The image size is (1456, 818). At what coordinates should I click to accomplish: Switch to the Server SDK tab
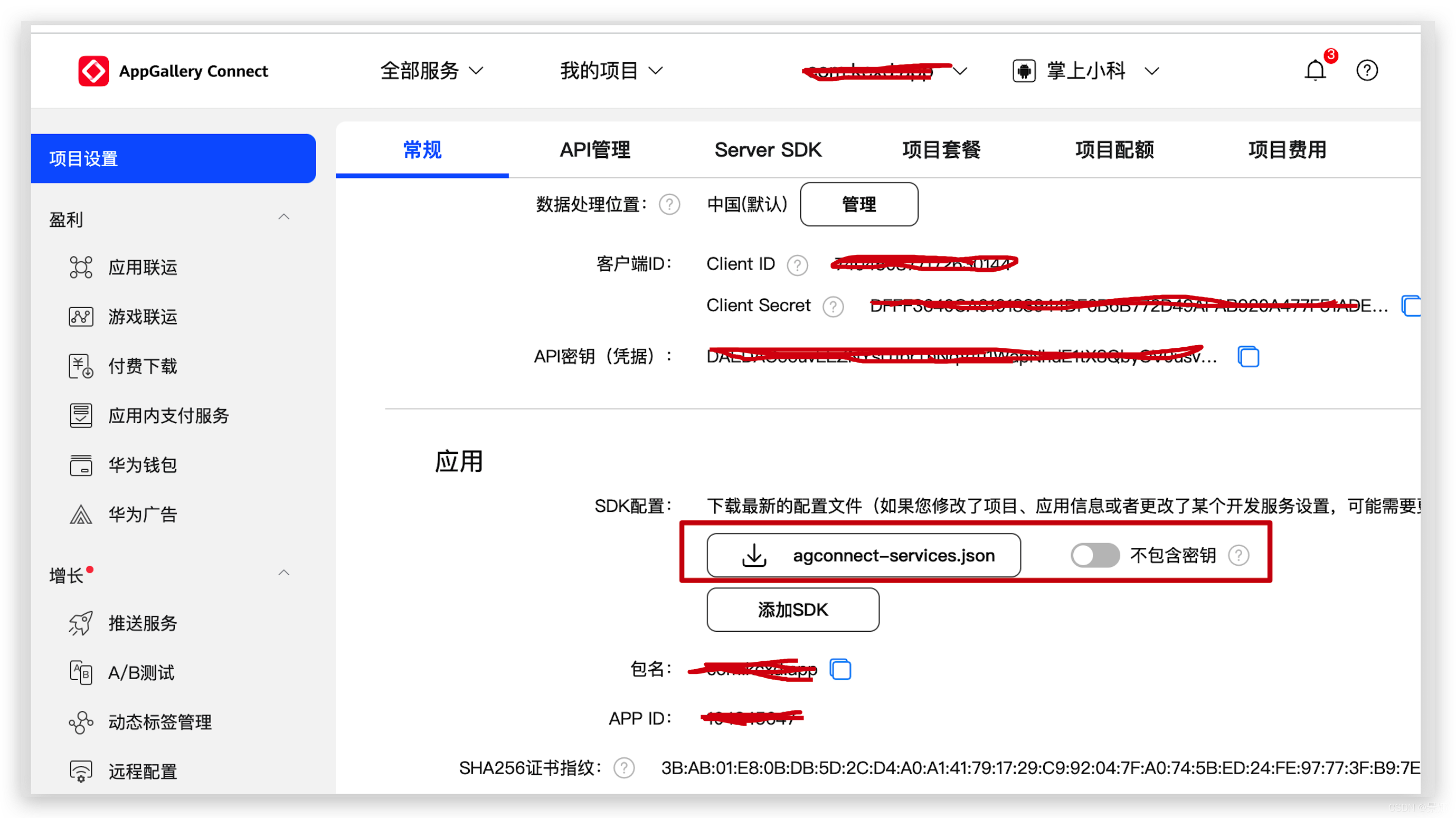(768, 150)
